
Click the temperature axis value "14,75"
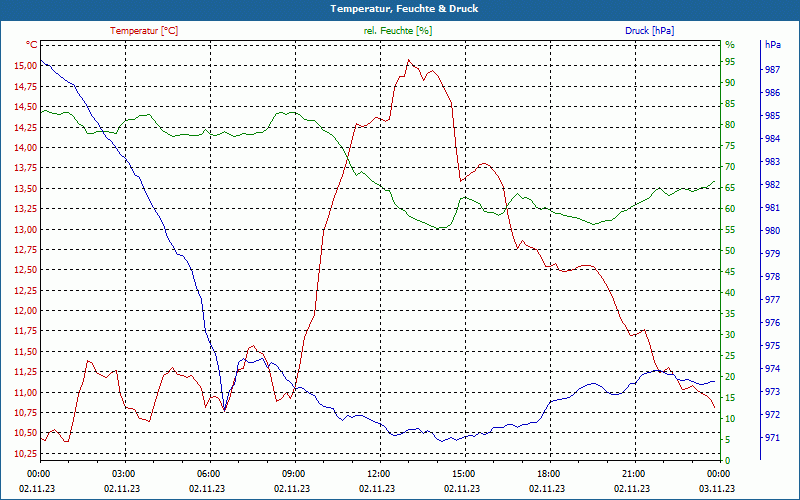click(x=27, y=86)
